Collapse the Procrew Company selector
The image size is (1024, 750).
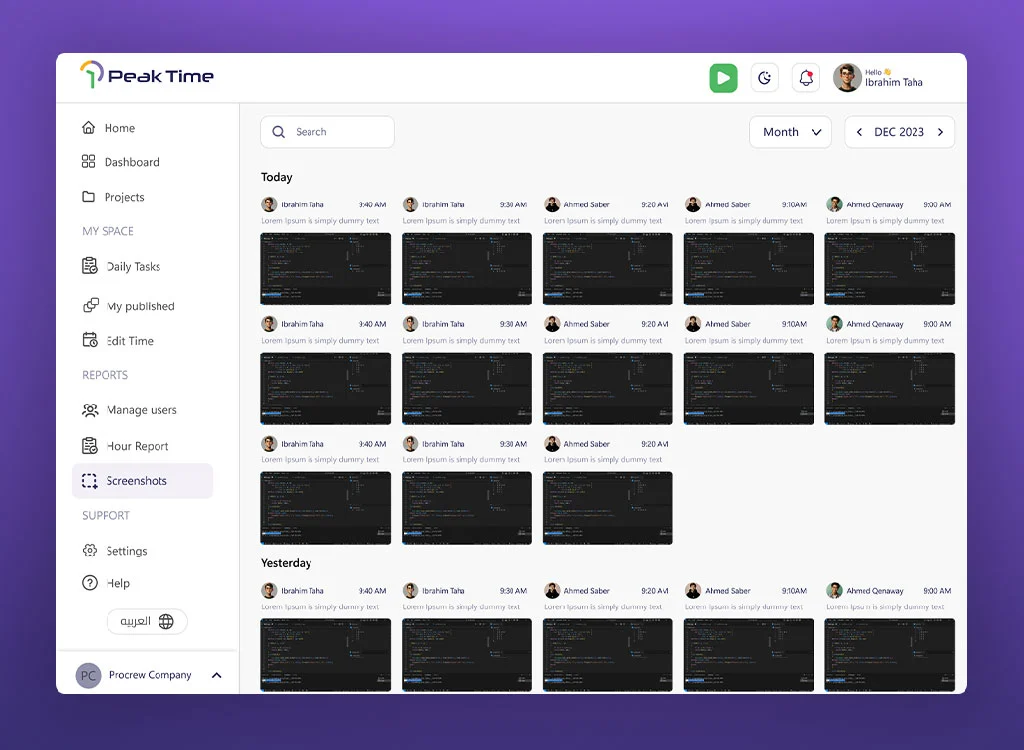tap(217, 675)
